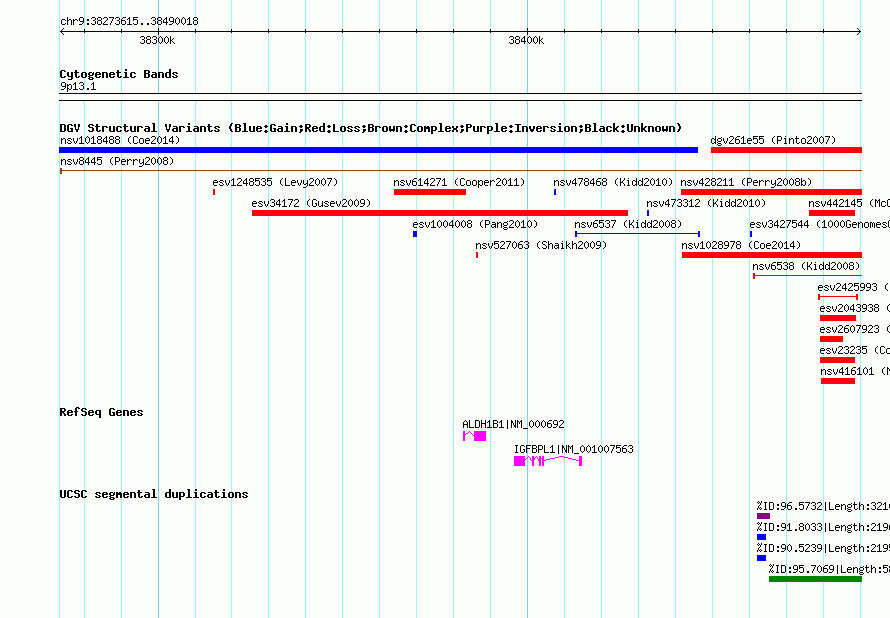Open the nsv473312 (Kidd2010) variant label
Screen dimensions: 890x618
(x=706, y=203)
